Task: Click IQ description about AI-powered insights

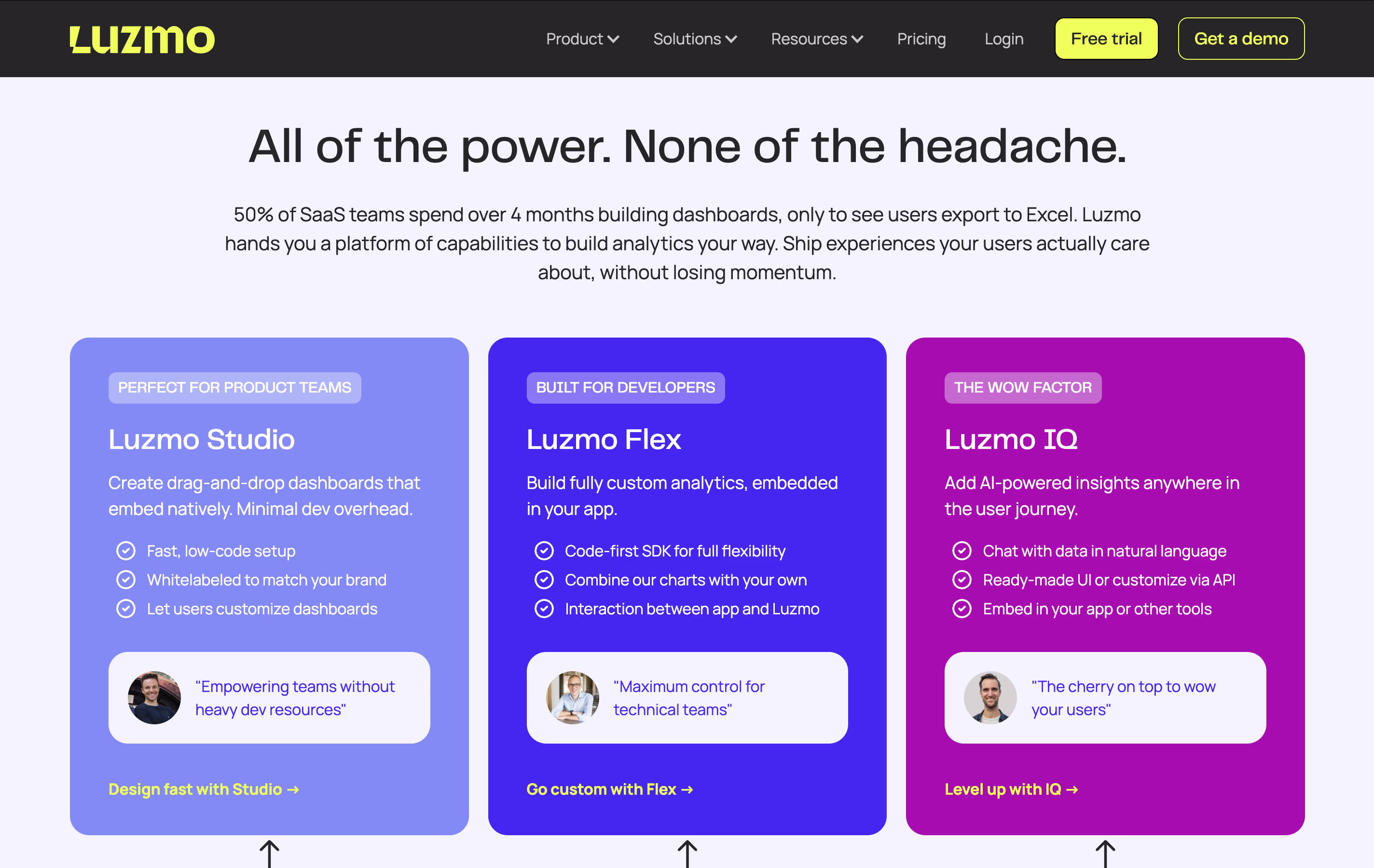Action: click(1092, 496)
